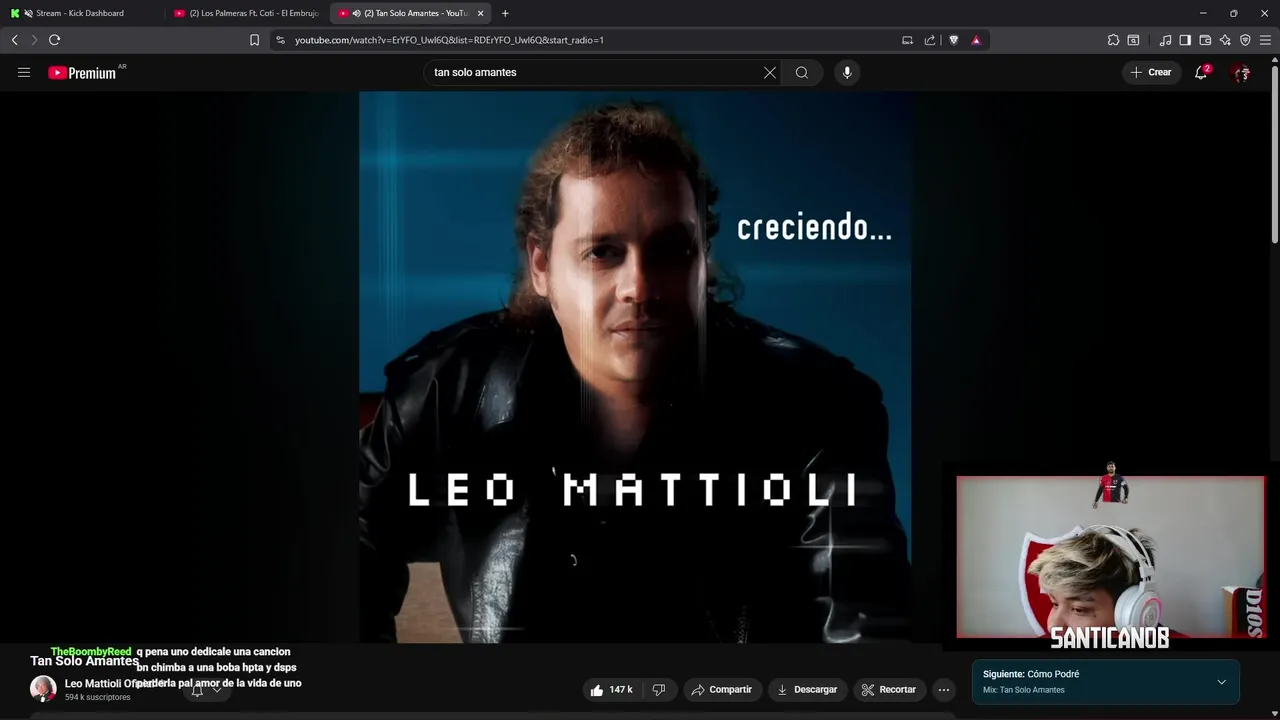Click the Descargar button
This screenshot has height=720, width=1280.
tap(807, 689)
